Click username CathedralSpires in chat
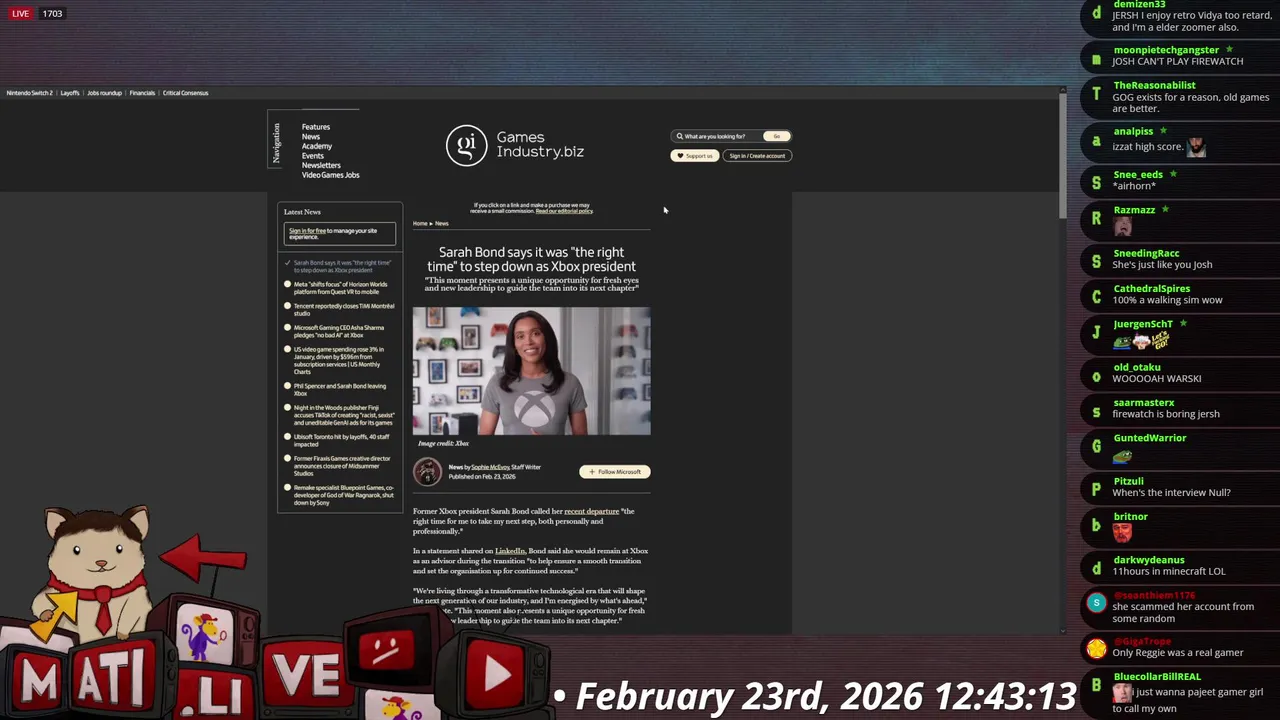The width and height of the screenshot is (1280, 720). pyautogui.click(x=1152, y=289)
